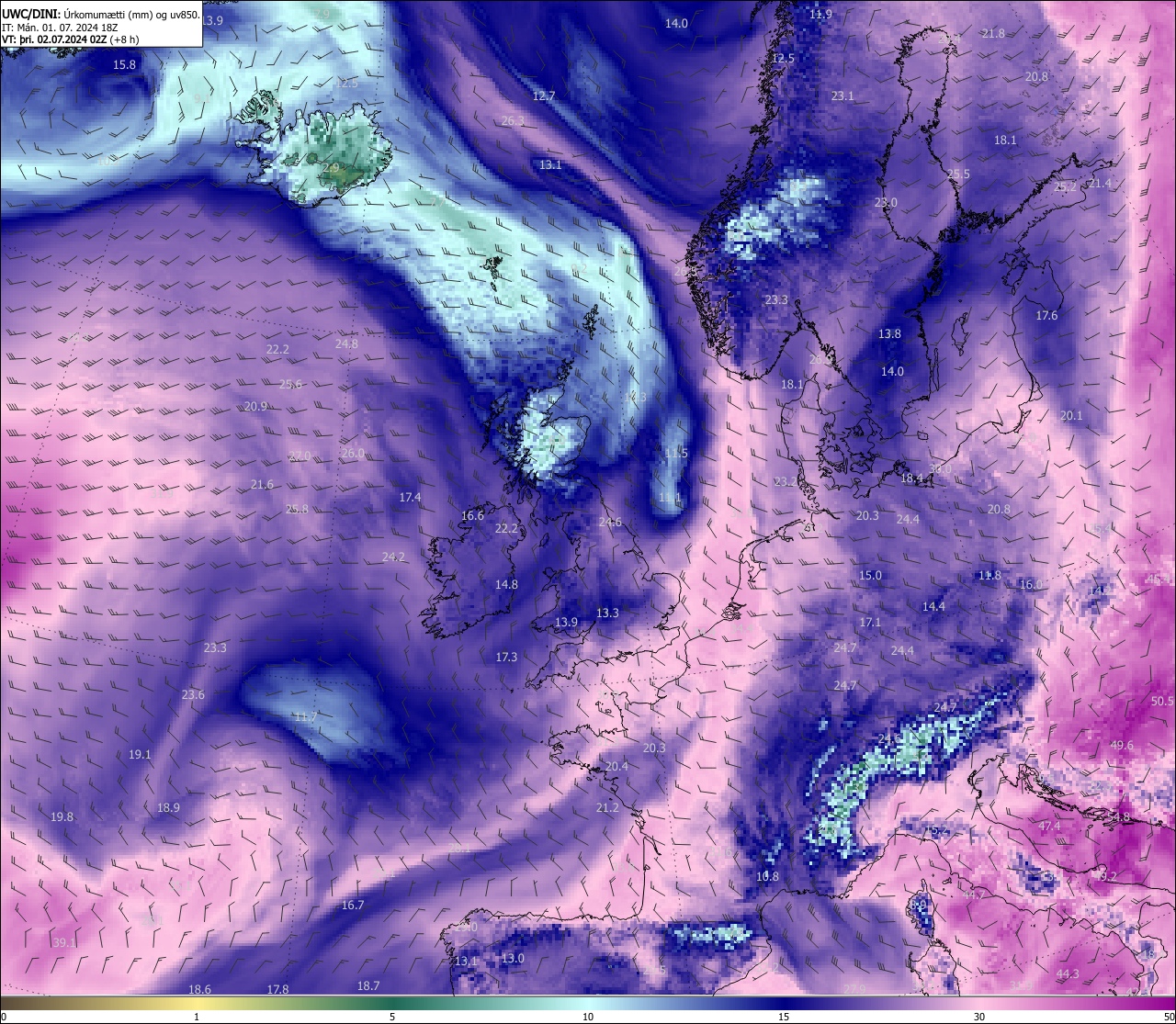Select the 49.6 value near the right edge
The height and width of the screenshot is (1024, 1176).
coord(1122,746)
